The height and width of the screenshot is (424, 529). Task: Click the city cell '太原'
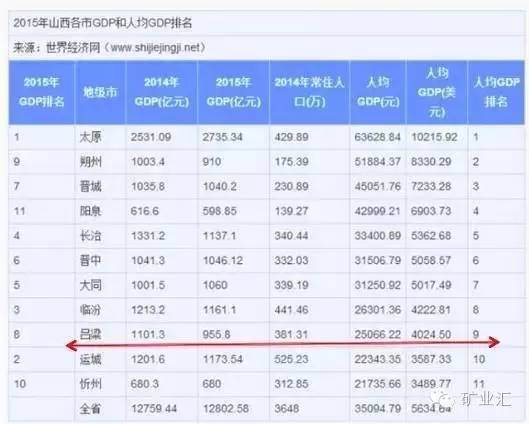(90, 137)
